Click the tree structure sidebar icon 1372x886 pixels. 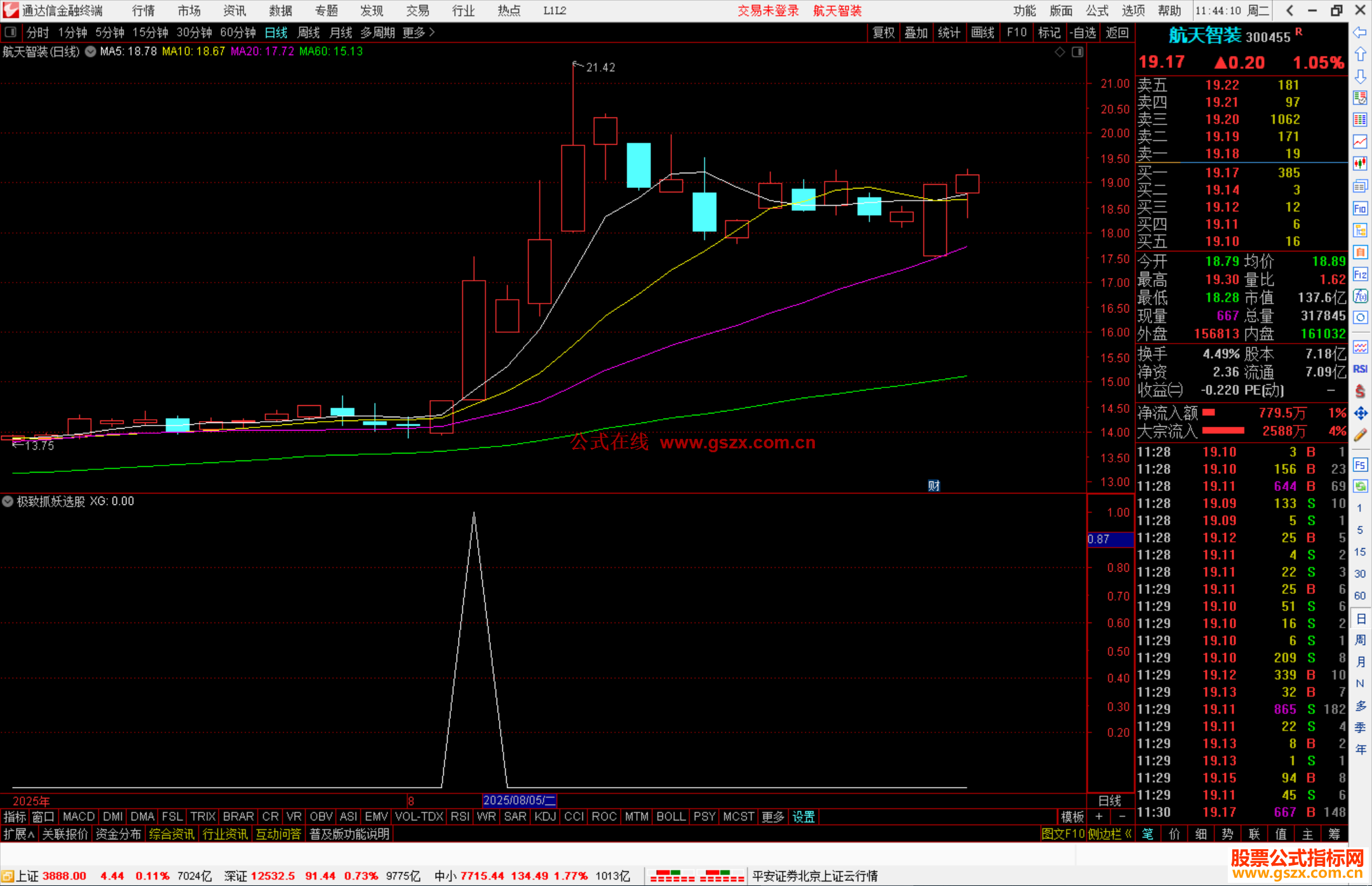coord(1360,230)
